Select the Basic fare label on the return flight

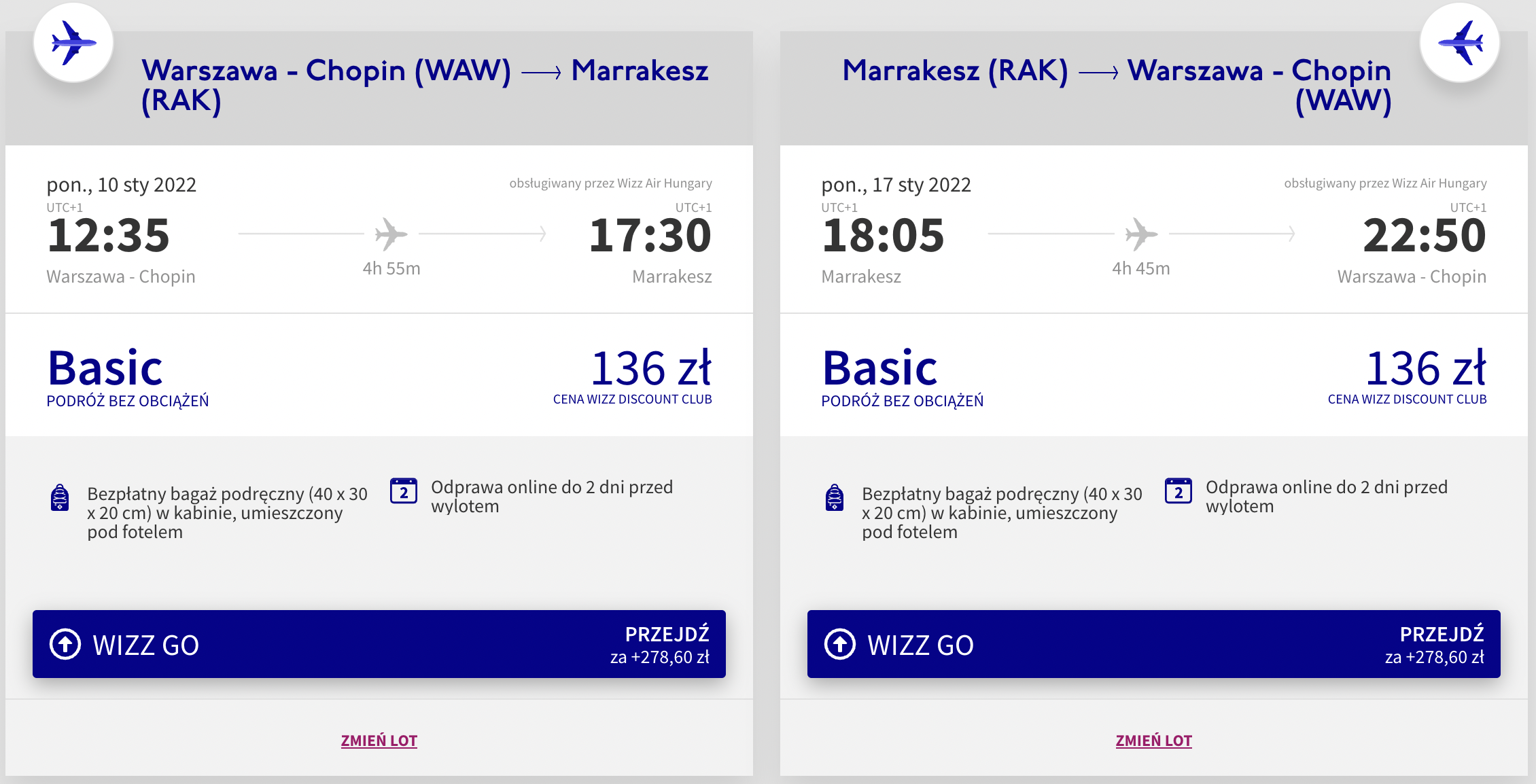[x=880, y=368]
